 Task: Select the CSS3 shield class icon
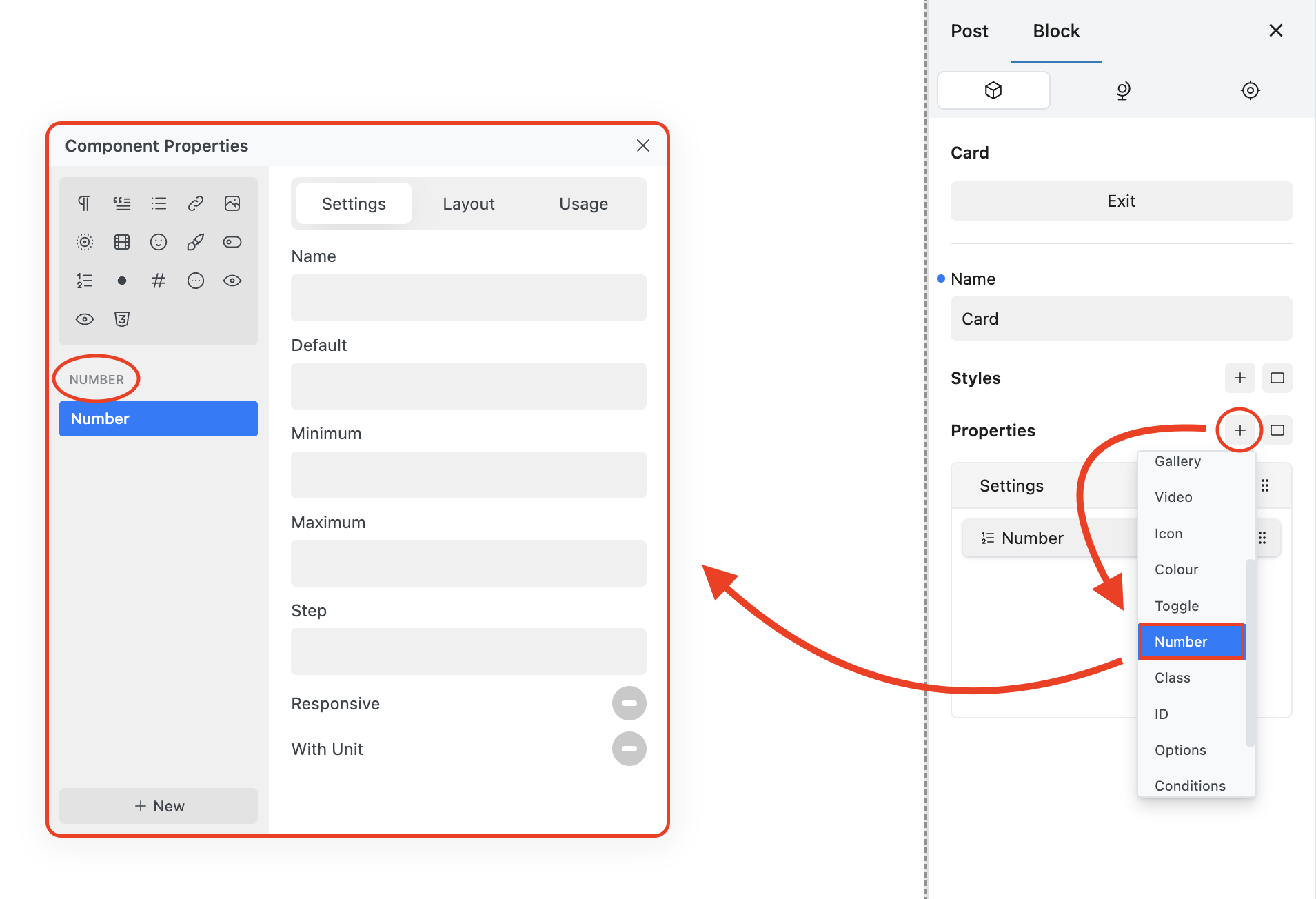[122, 319]
